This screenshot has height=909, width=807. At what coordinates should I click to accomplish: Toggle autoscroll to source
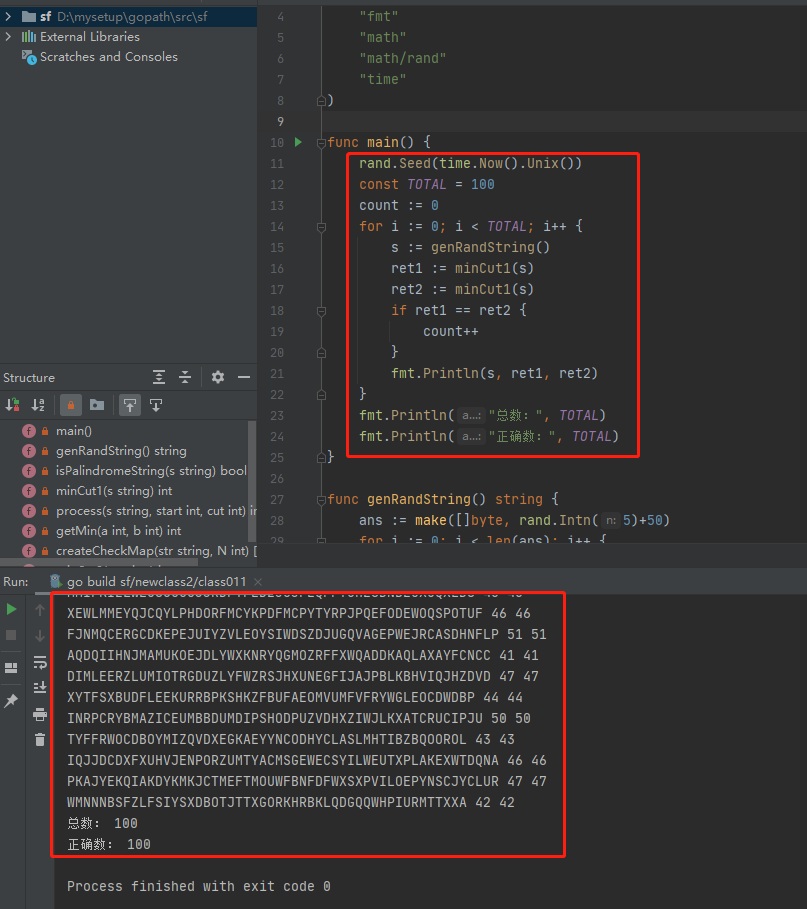pyautogui.click(x=130, y=405)
